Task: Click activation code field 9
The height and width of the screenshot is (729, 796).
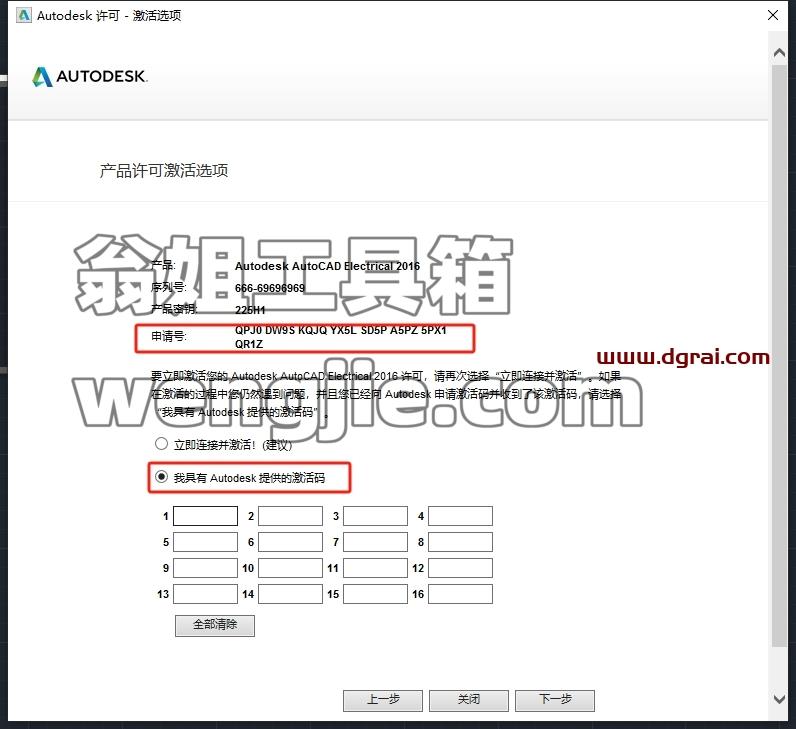Action: pyautogui.click(x=206, y=568)
